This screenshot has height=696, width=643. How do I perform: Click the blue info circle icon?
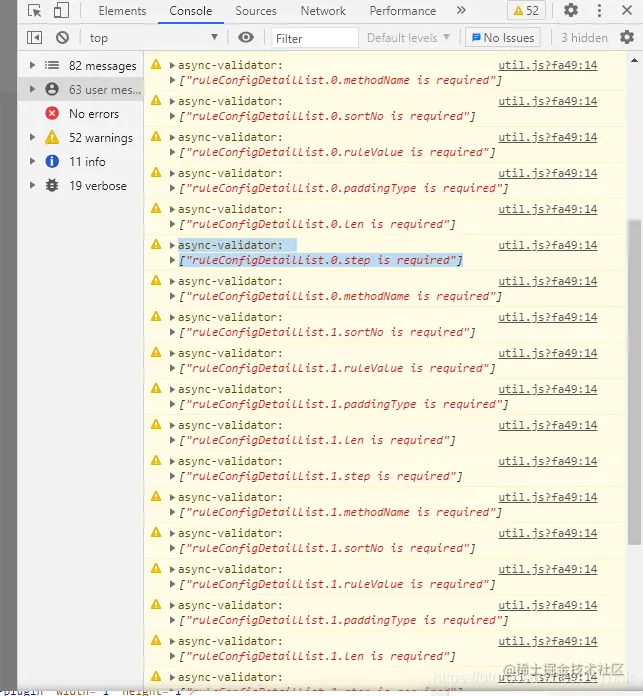click(x=52, y=161)
